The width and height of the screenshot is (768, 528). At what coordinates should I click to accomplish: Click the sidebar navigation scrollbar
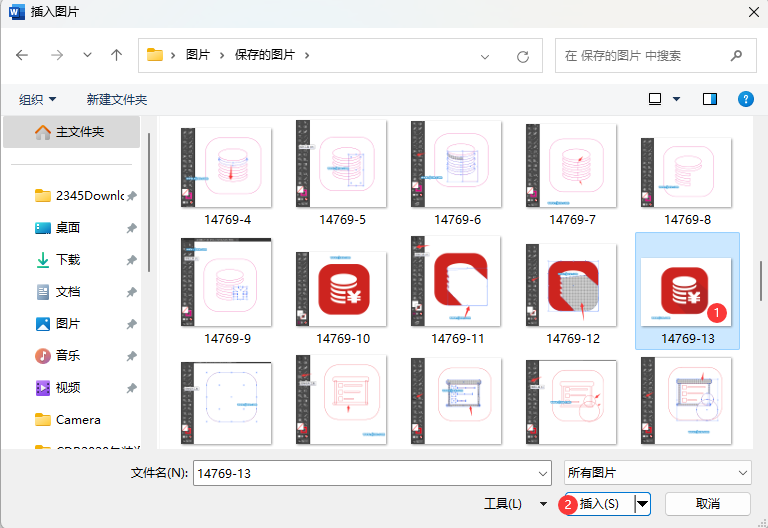(148, 202)
